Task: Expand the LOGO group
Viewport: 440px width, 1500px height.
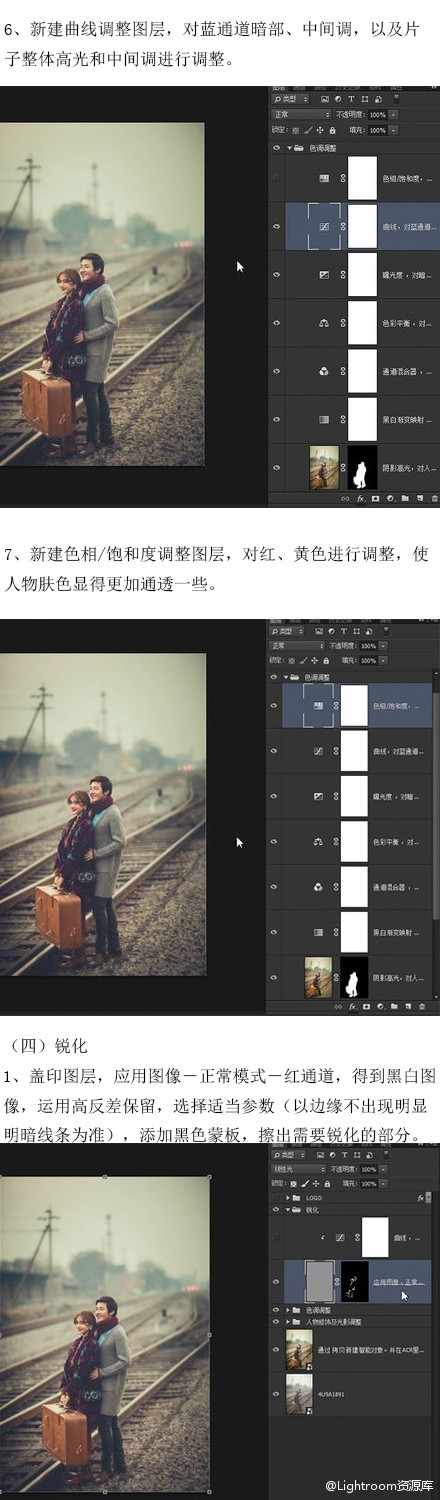Action: tap(288, 1198)
